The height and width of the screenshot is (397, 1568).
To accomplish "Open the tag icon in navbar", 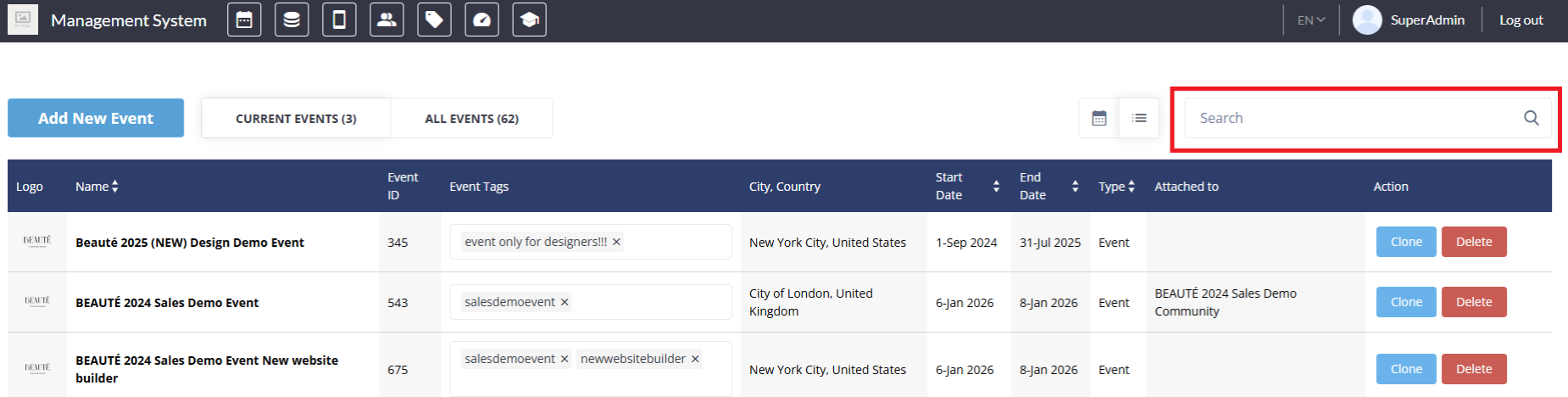I will click(434, 20).
